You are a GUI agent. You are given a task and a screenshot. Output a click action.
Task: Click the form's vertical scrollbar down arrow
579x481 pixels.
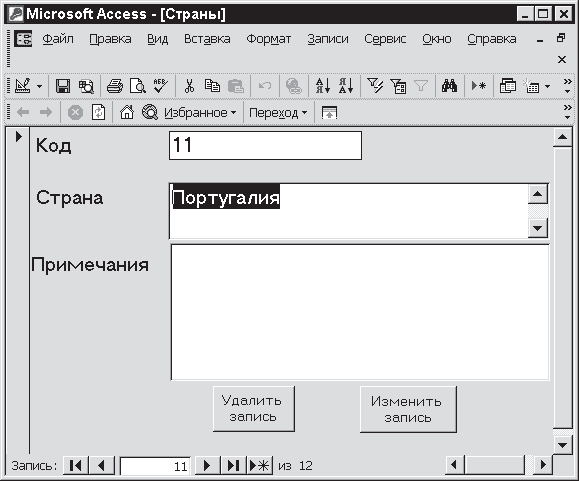562,445
